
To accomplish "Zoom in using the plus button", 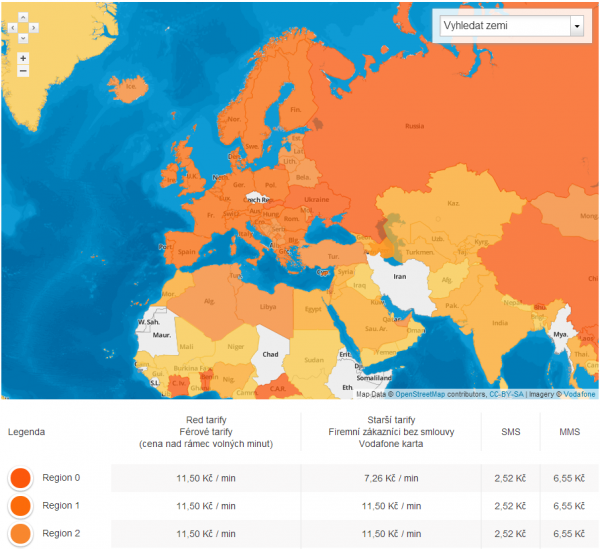I will click(23, 58).
